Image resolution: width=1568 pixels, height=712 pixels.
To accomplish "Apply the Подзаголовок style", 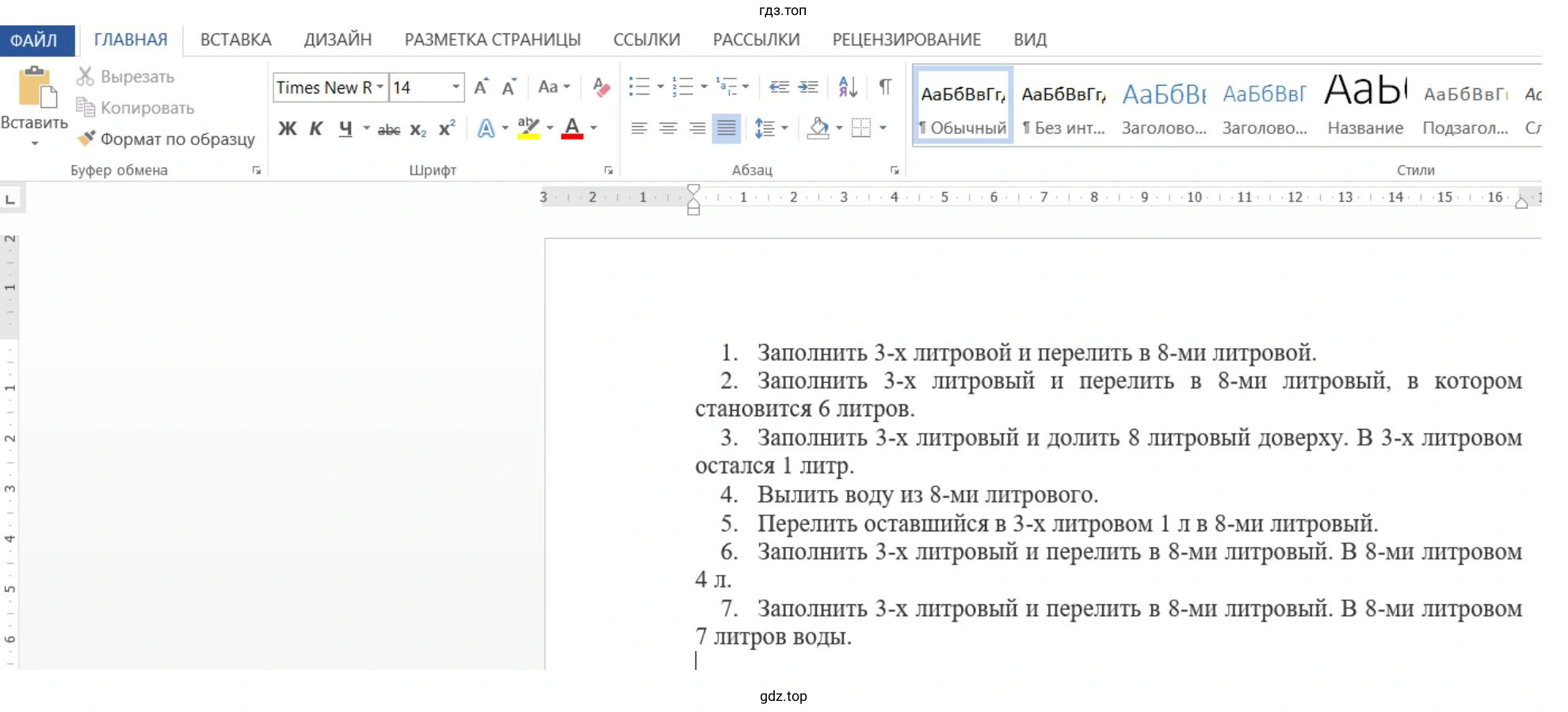I will [1466, 105].
